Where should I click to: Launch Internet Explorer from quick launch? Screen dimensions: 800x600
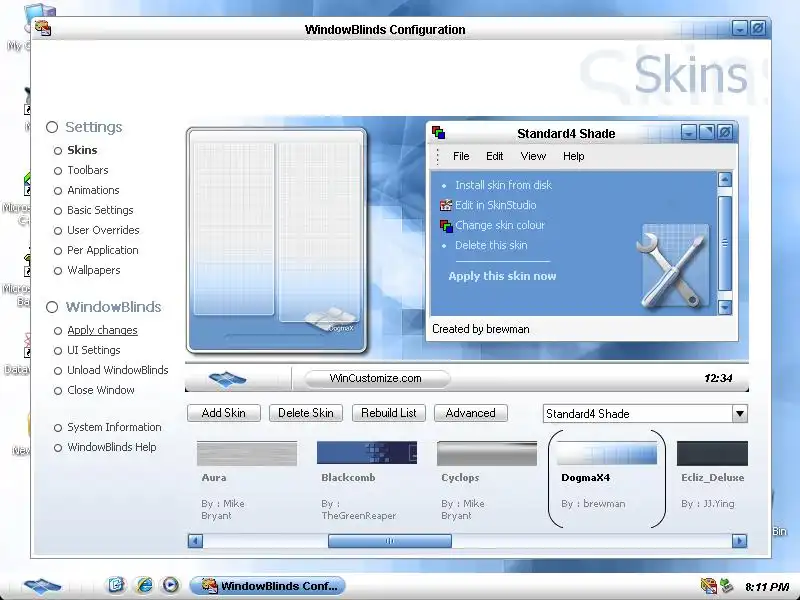coord(144,585)
